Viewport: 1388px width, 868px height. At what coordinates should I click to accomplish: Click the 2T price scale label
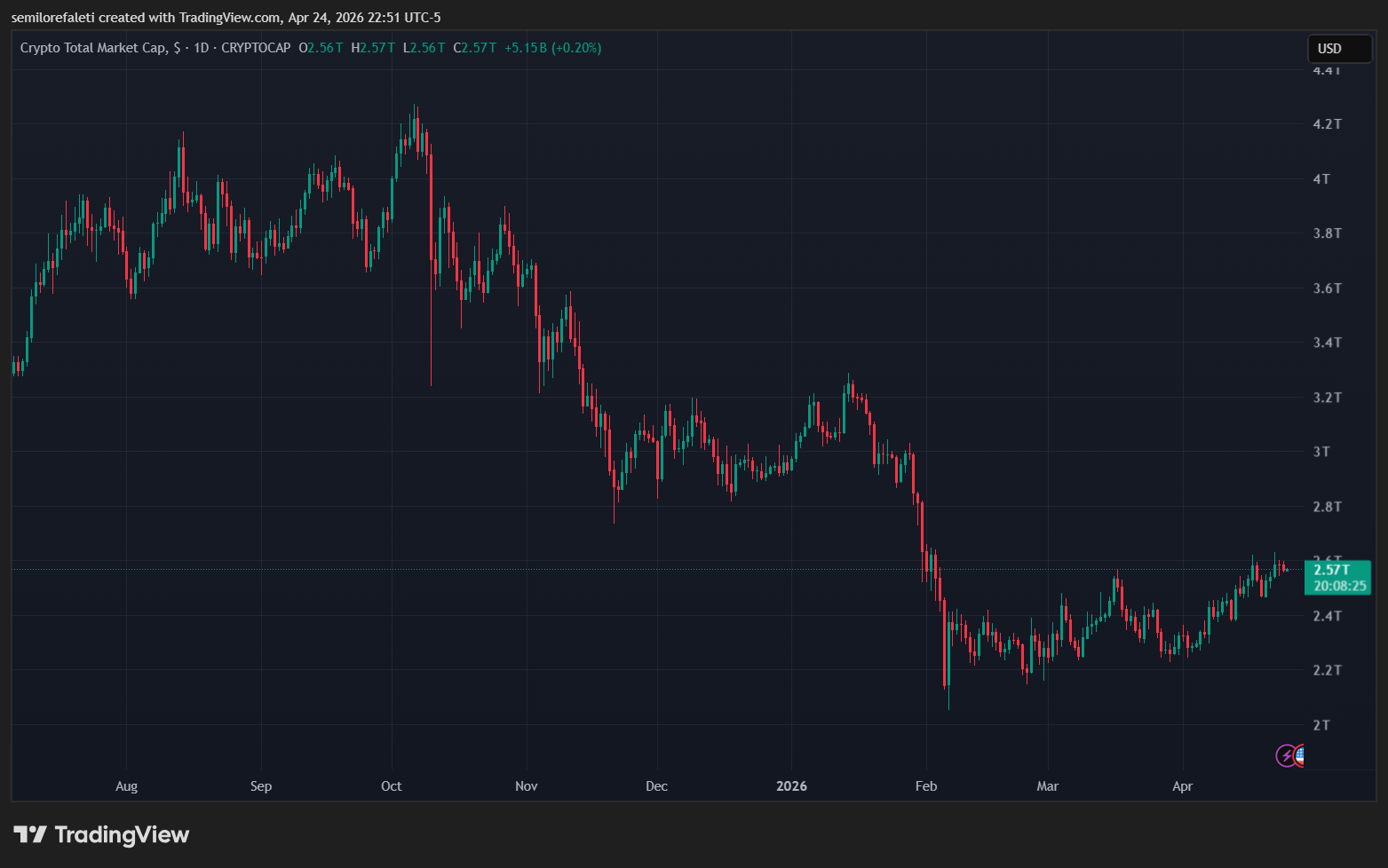(x=1321, y=725)
